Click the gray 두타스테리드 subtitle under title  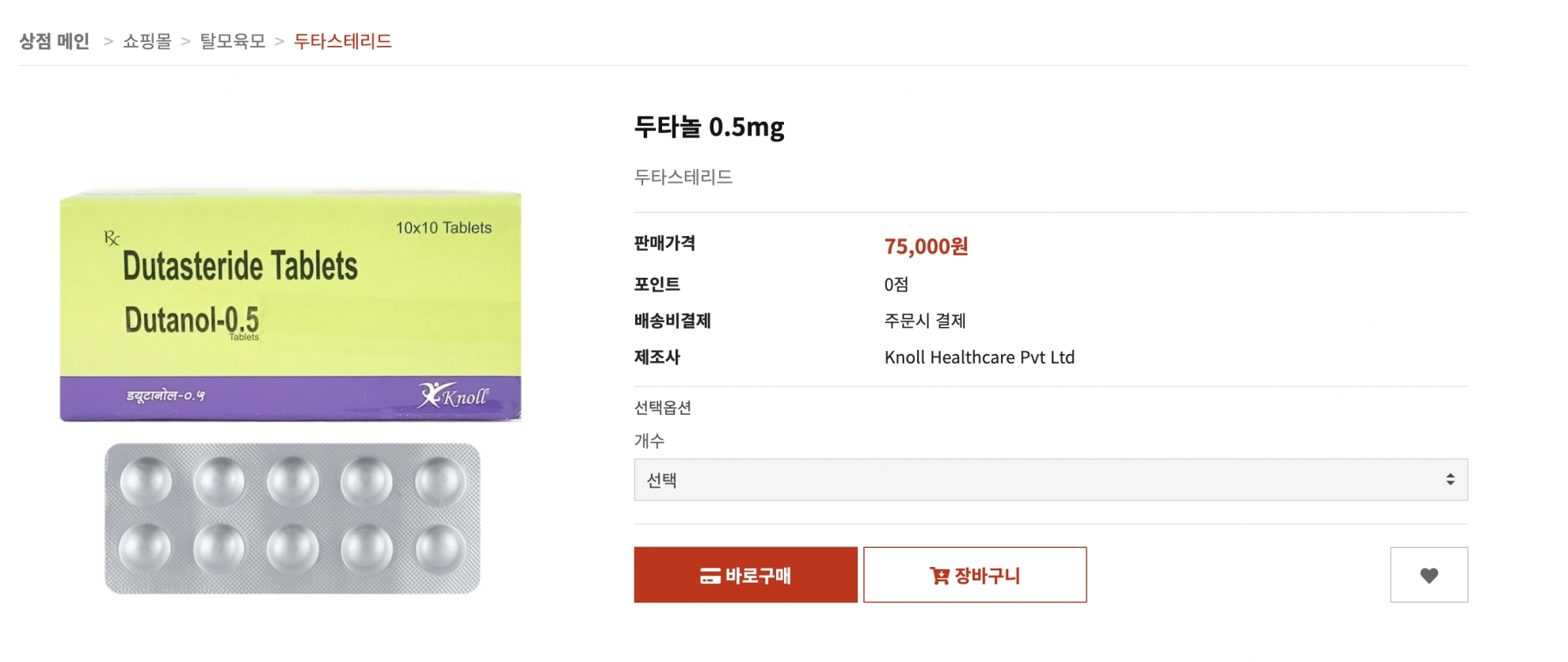pyautogui.click(x=683, y=177)
